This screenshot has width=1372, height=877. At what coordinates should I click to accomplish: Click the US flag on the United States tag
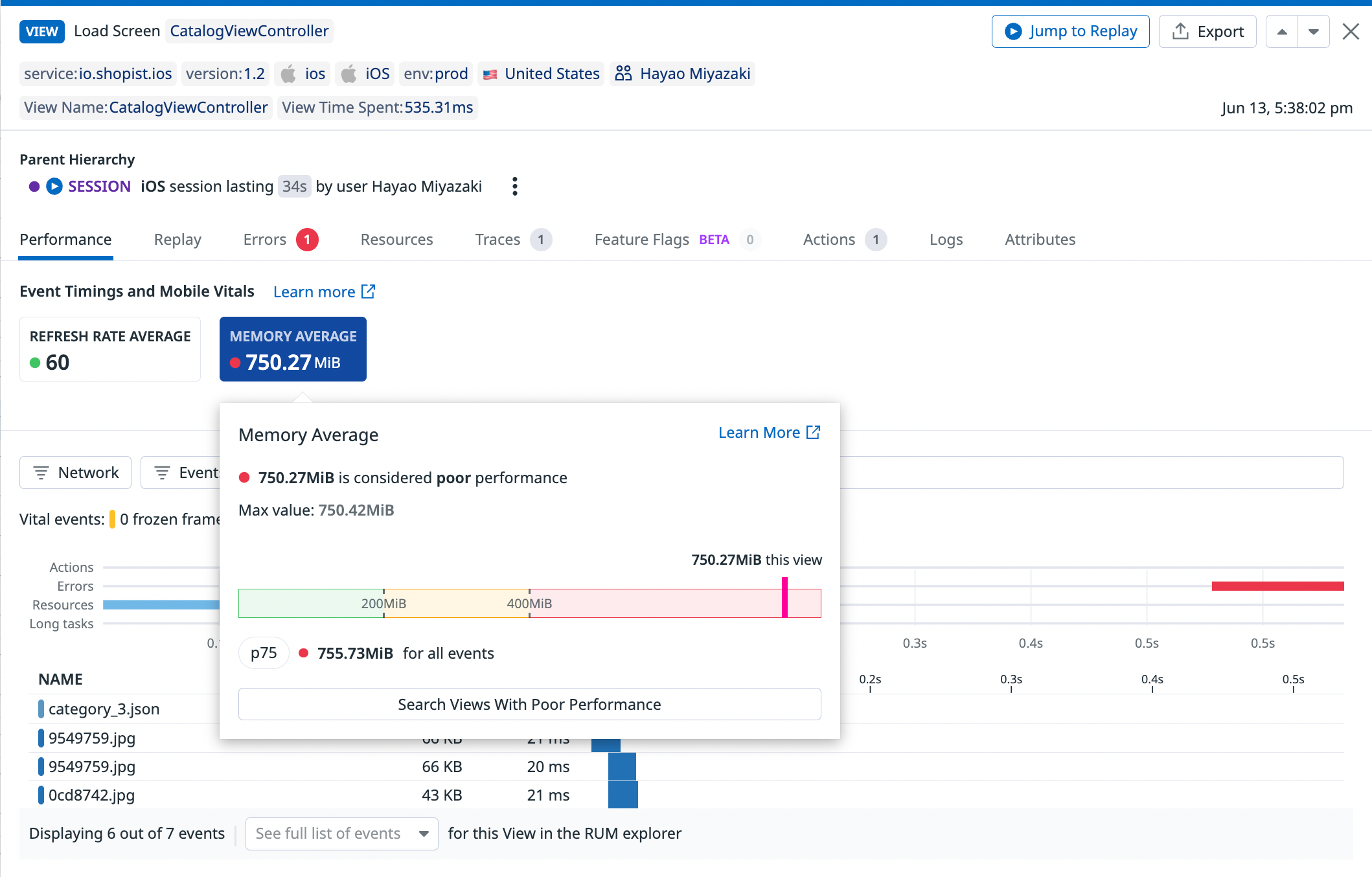coord(490,73)
